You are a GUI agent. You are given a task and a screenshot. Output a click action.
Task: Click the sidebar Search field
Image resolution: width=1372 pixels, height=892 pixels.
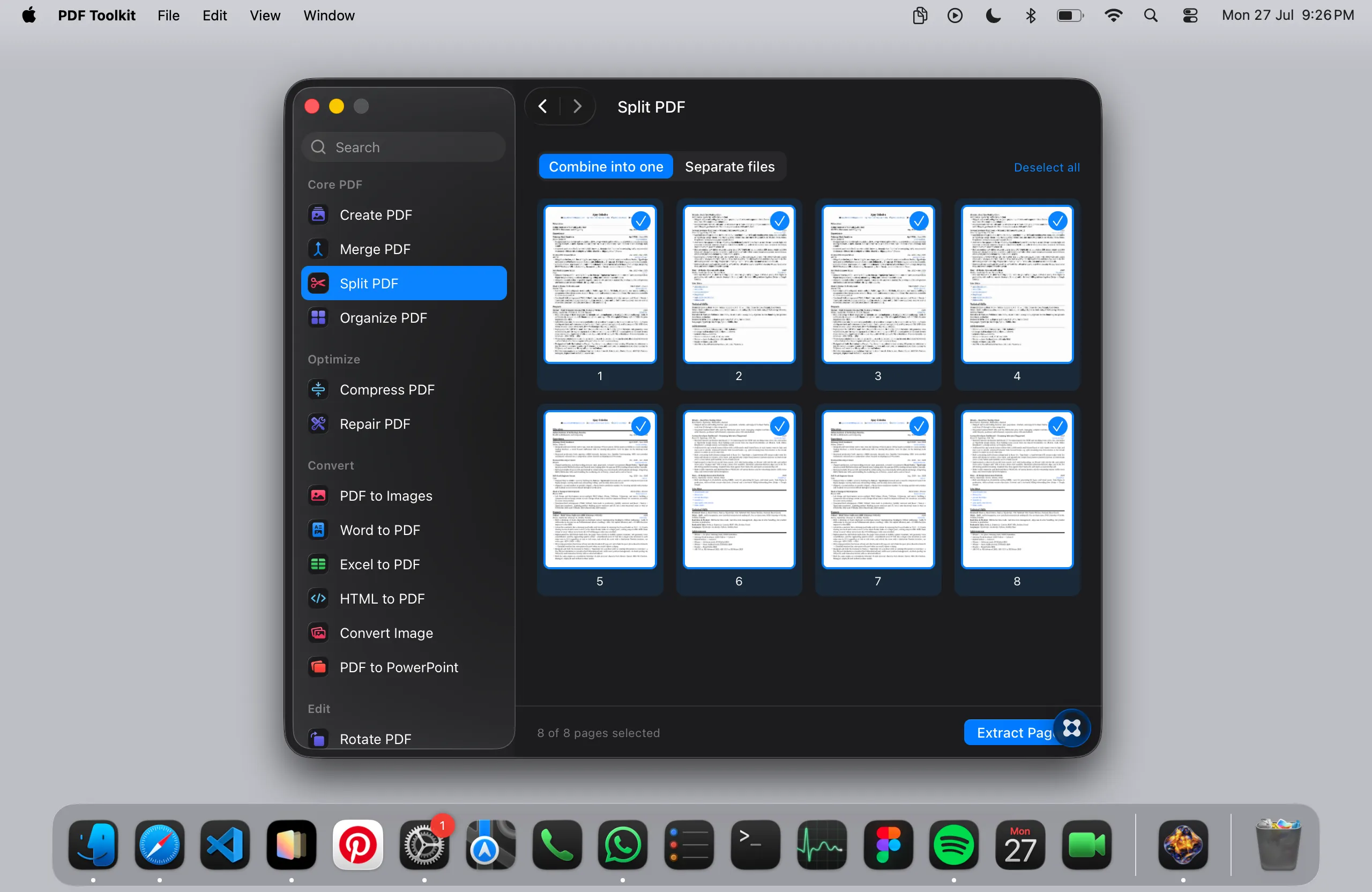pos(404,147)
